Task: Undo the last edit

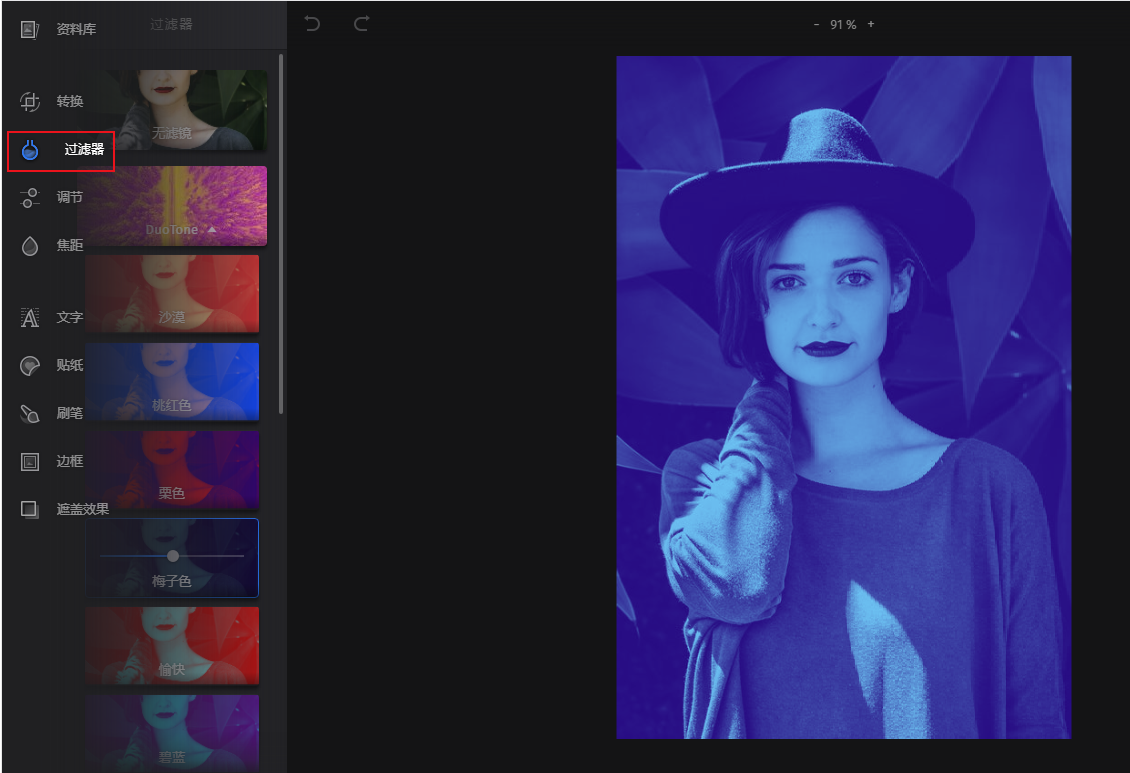Action: pyautogui.click(x=312, y=24)
